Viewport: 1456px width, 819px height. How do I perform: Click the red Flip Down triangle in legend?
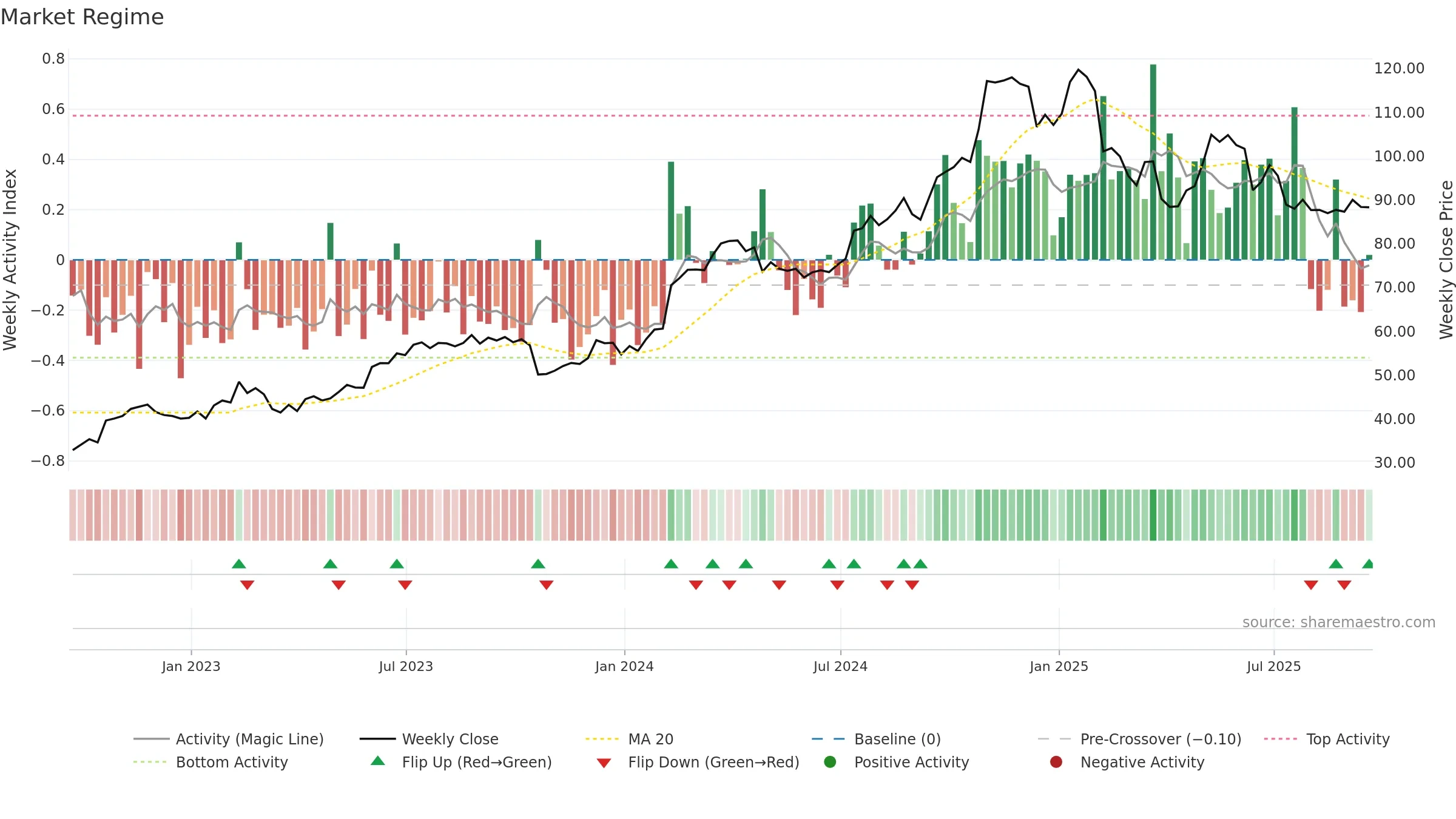[x=604, y=763]
